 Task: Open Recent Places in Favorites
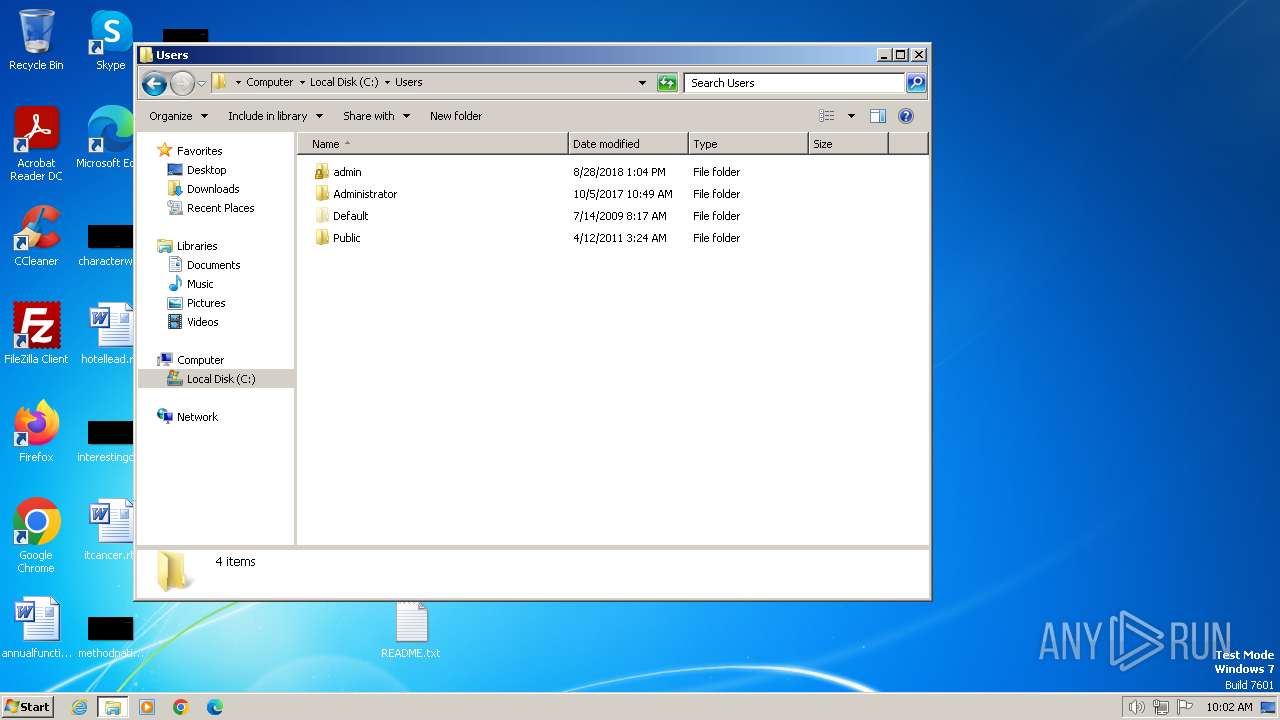click(220, 208)
